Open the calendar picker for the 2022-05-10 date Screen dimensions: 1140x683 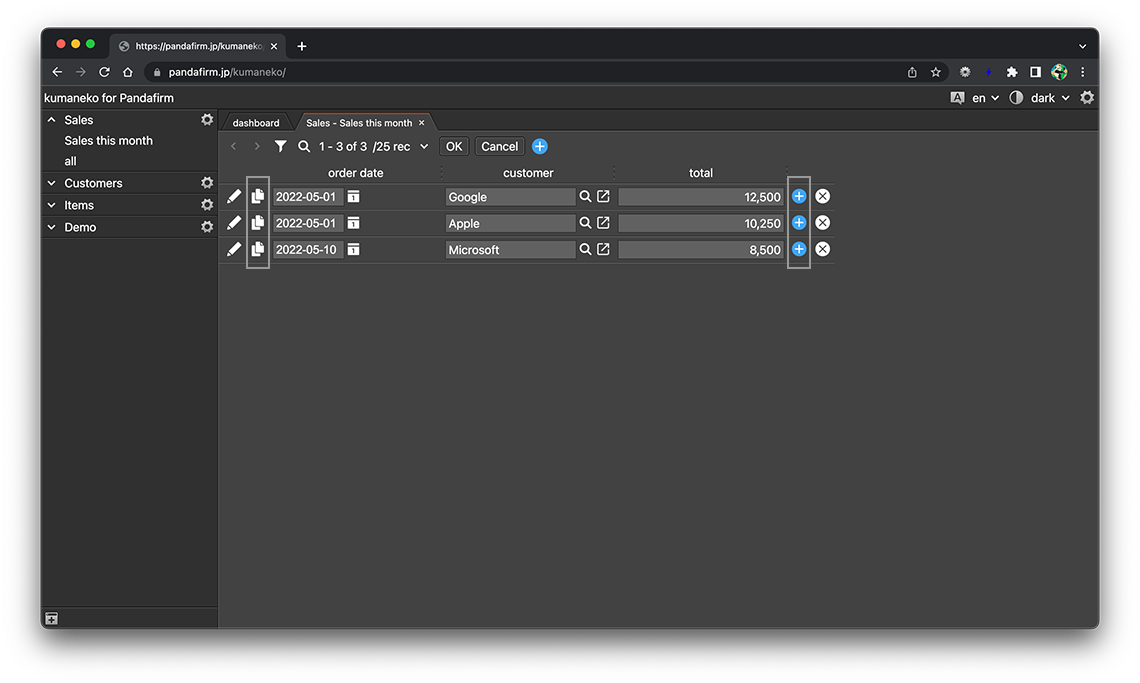353,249
